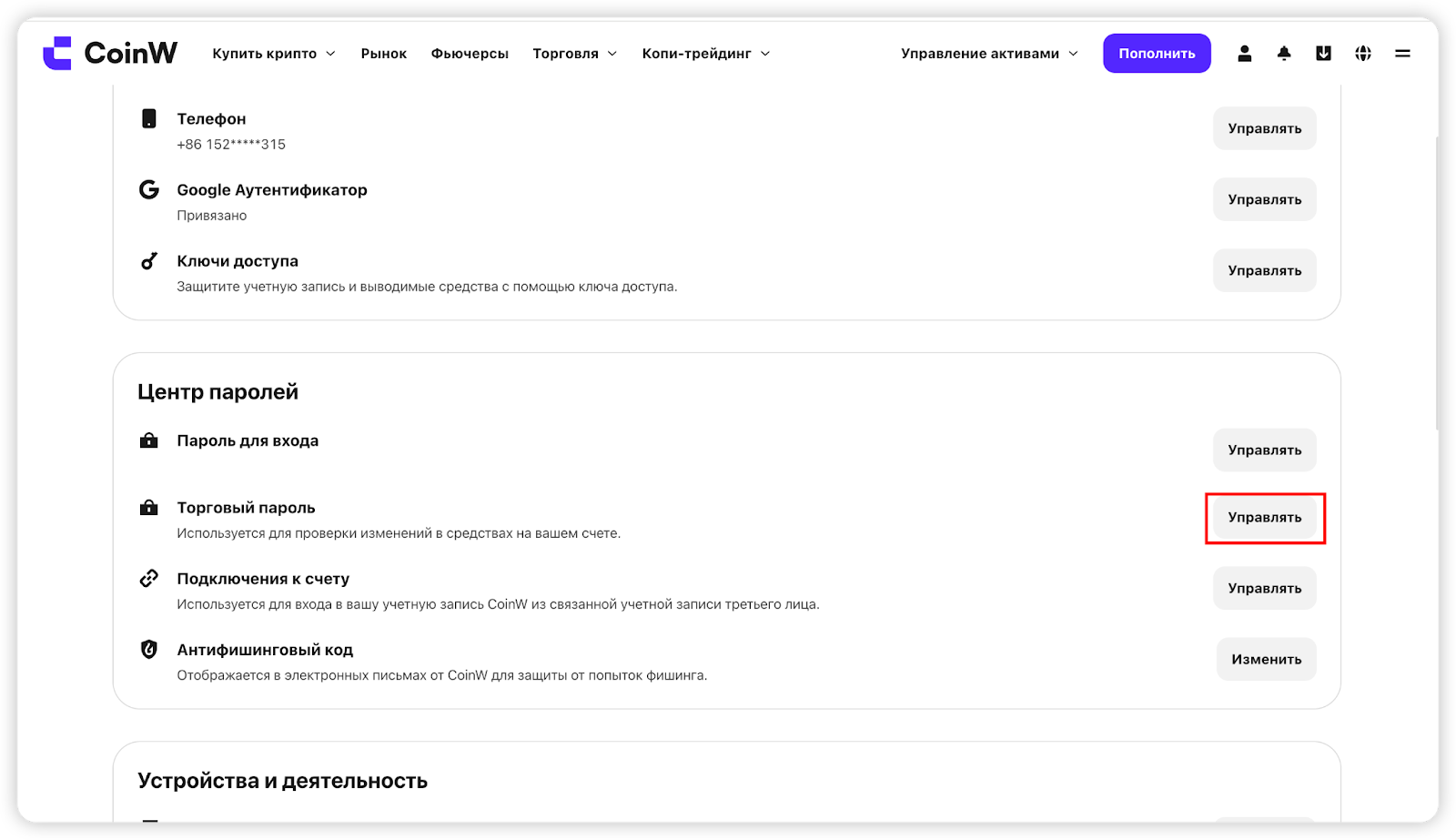The width and height of the screenshot is (1456, 840).
Task: Open the language globe icon
Action: pyautogui.click(x=1362, y=54)
